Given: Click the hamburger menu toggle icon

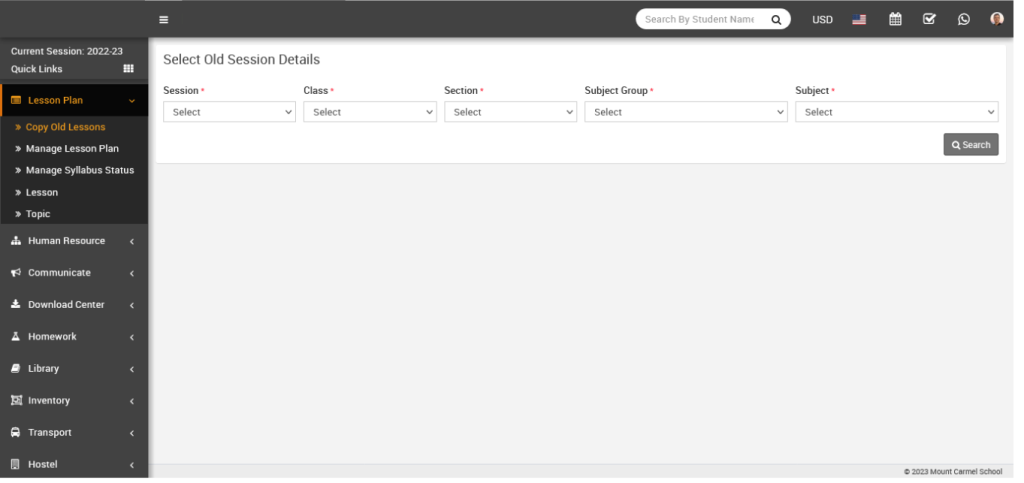Looking at the screenshot, I should pyautogui.click(x=164, y=19).
